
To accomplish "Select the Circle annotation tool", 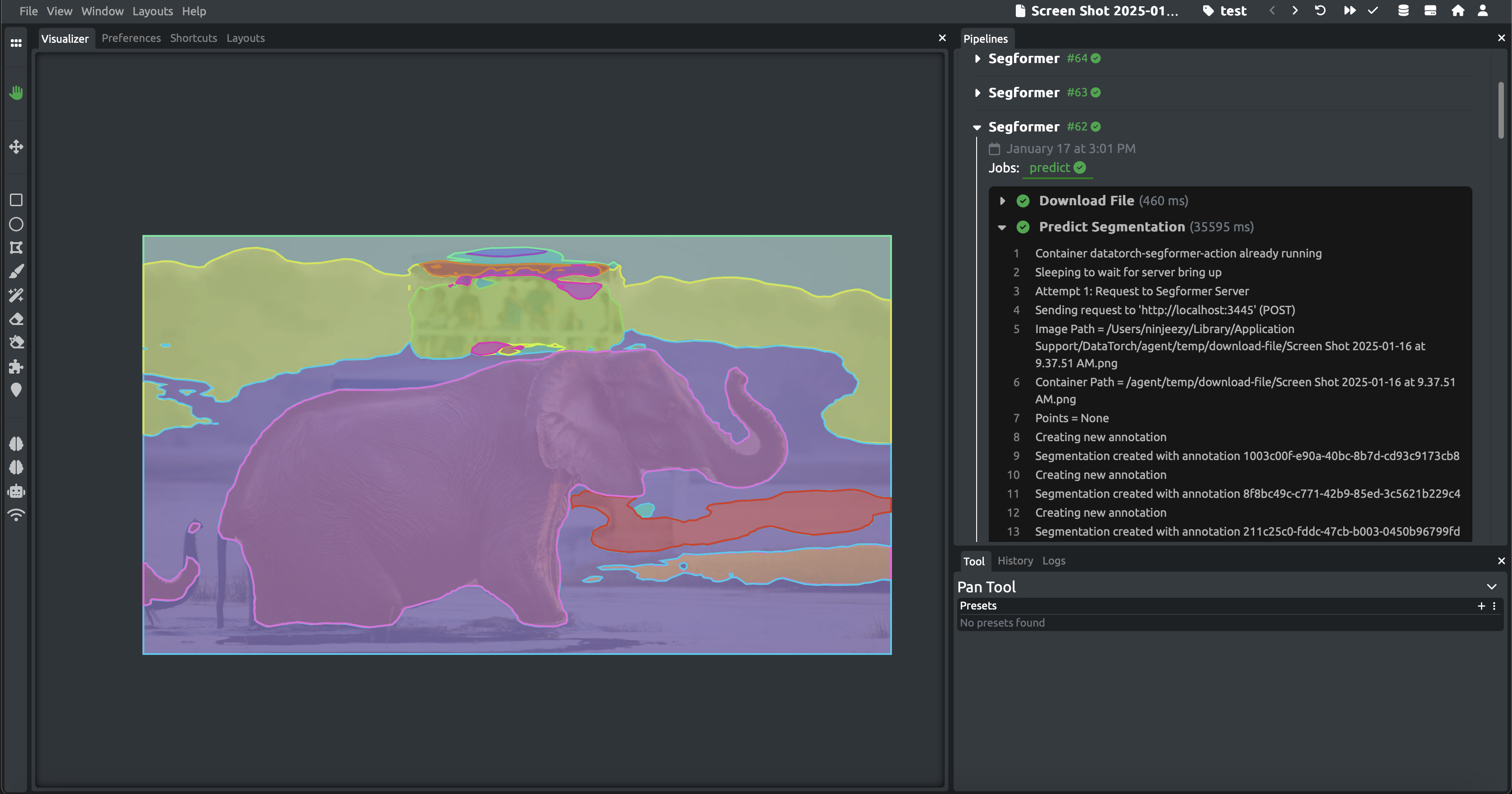I will pyautogui.click(x=16, y=224).
